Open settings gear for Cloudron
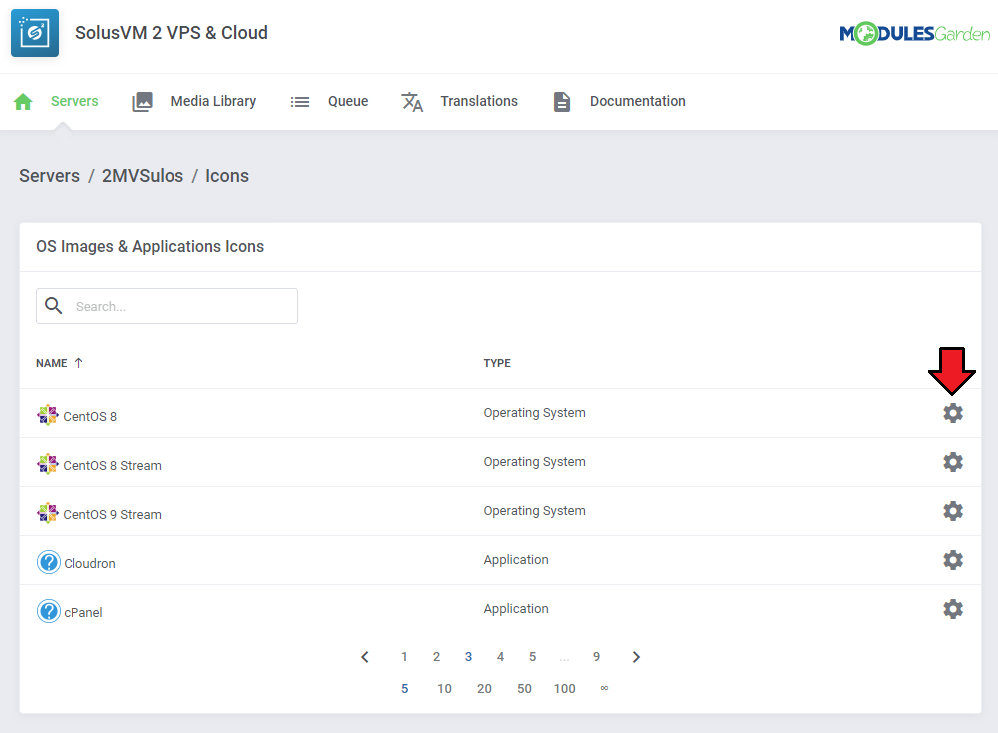 (x=953, y=560)
